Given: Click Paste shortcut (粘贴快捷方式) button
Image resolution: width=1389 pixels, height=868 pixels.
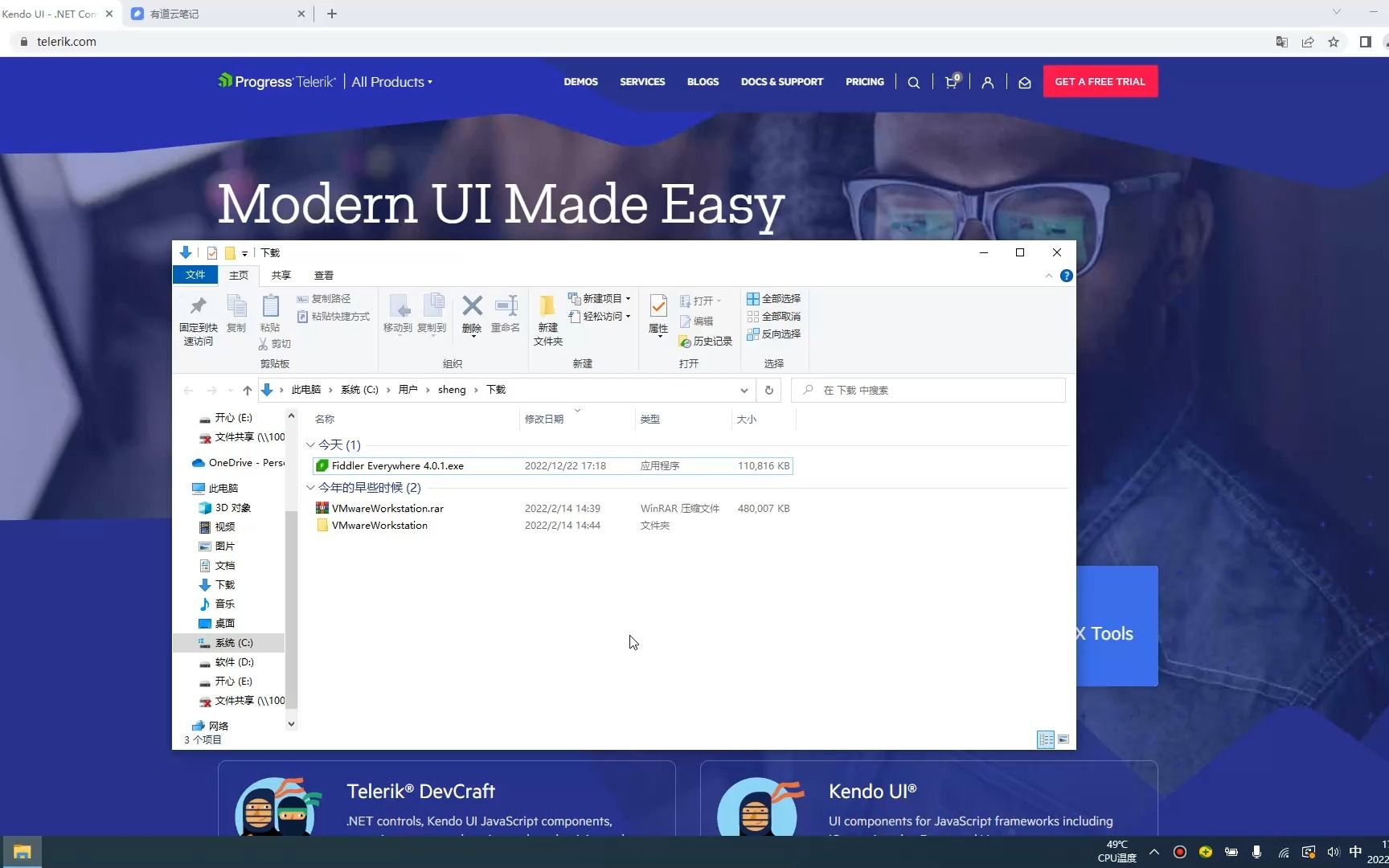Looking at the screenshot, I should coord(334,317).
